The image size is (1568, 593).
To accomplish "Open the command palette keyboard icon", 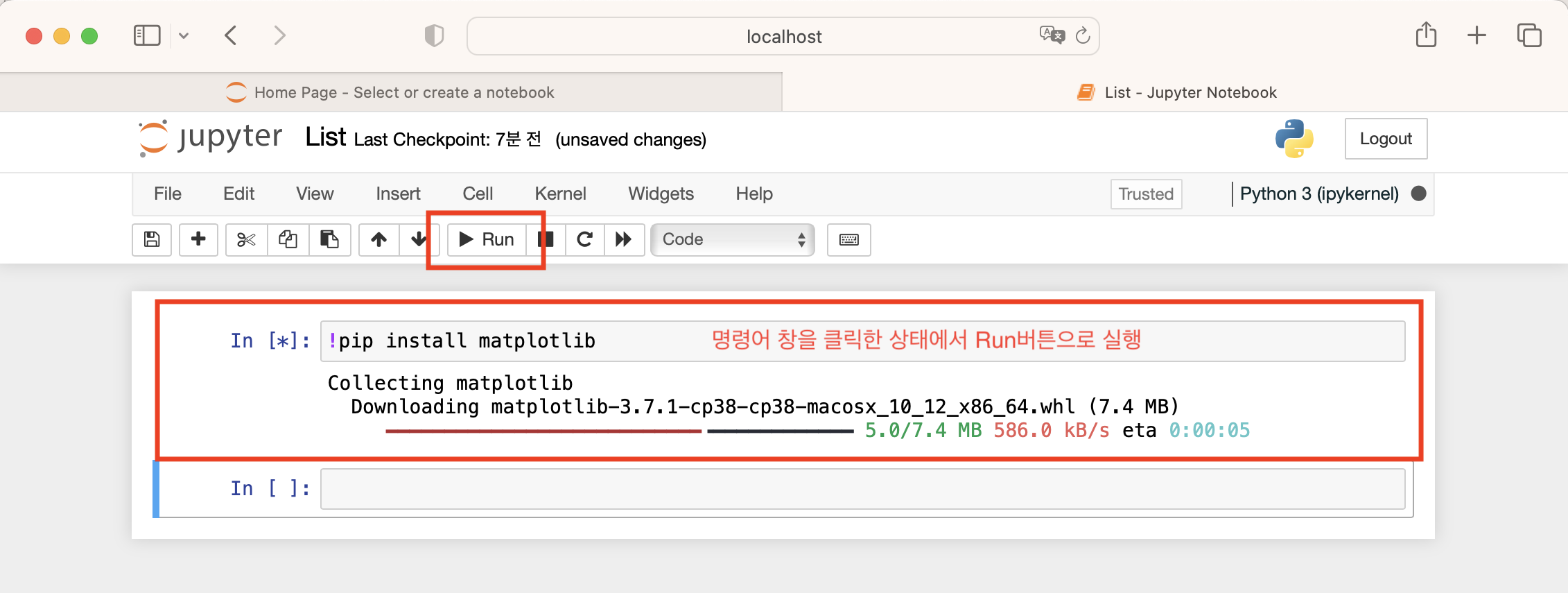I will click(849, 239).
